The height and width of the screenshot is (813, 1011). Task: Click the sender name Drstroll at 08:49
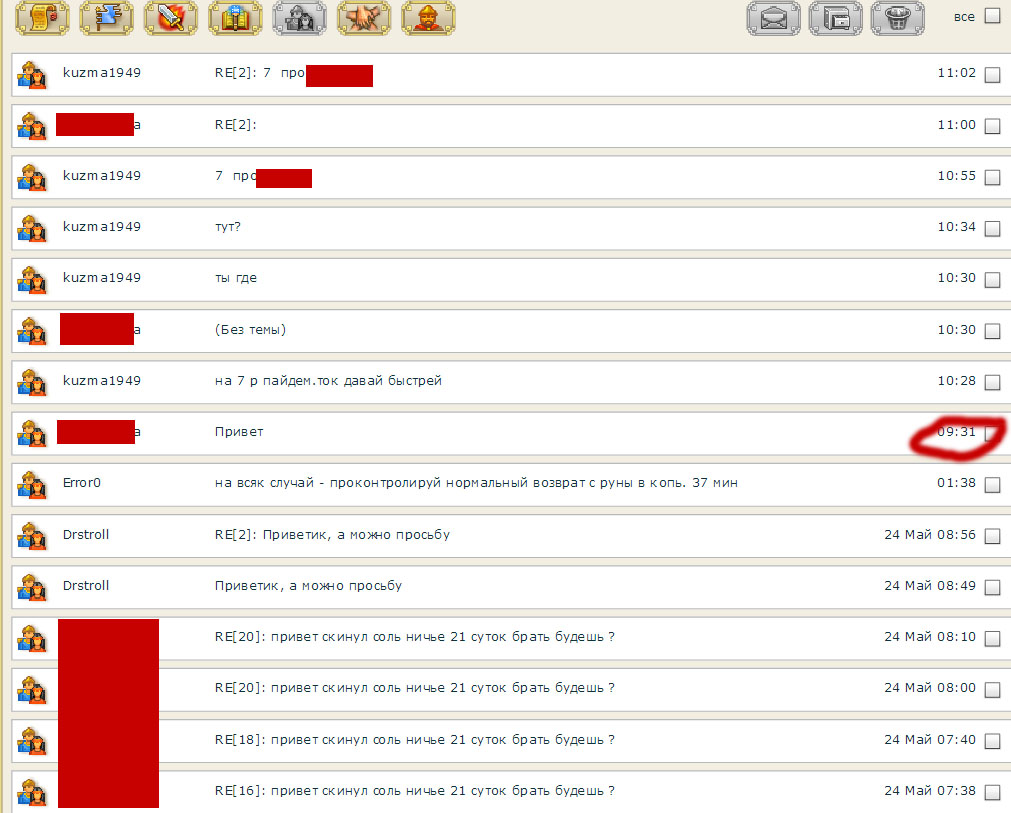(x=86, y=585)
